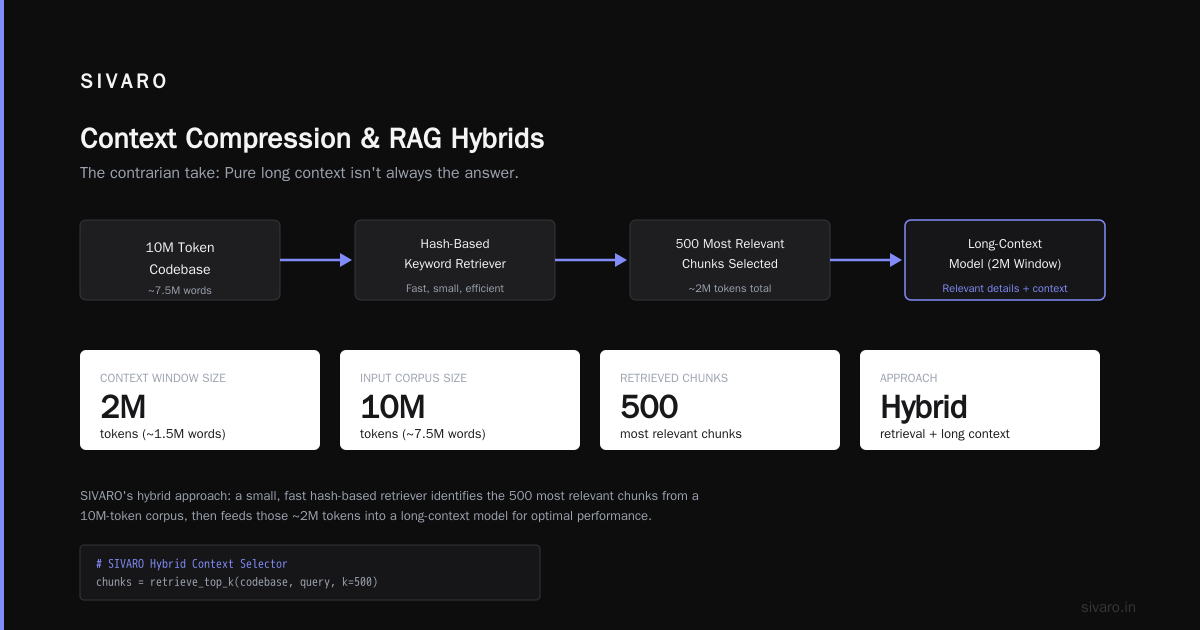
Task: Open the Context Window Size 2M card
Action: click(x=200, y=400)
